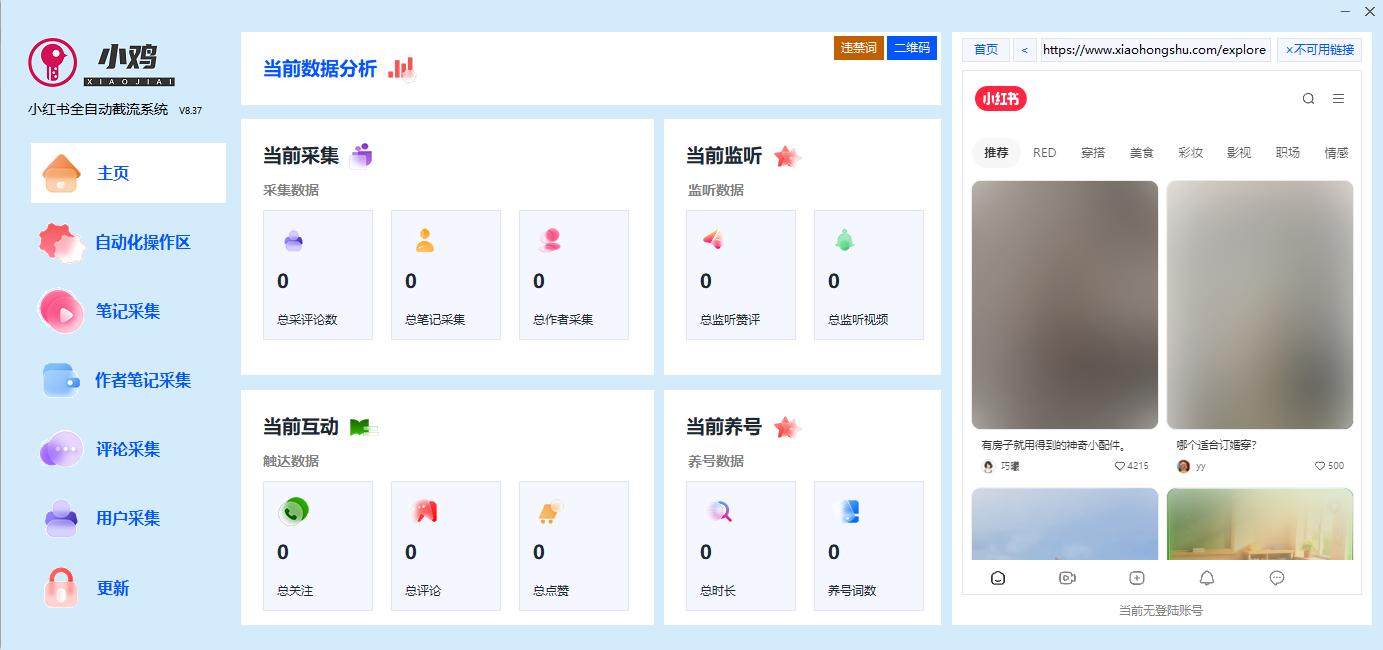
Task: Like the post with 4215 likes
Action: click(x=1120, y=466)
